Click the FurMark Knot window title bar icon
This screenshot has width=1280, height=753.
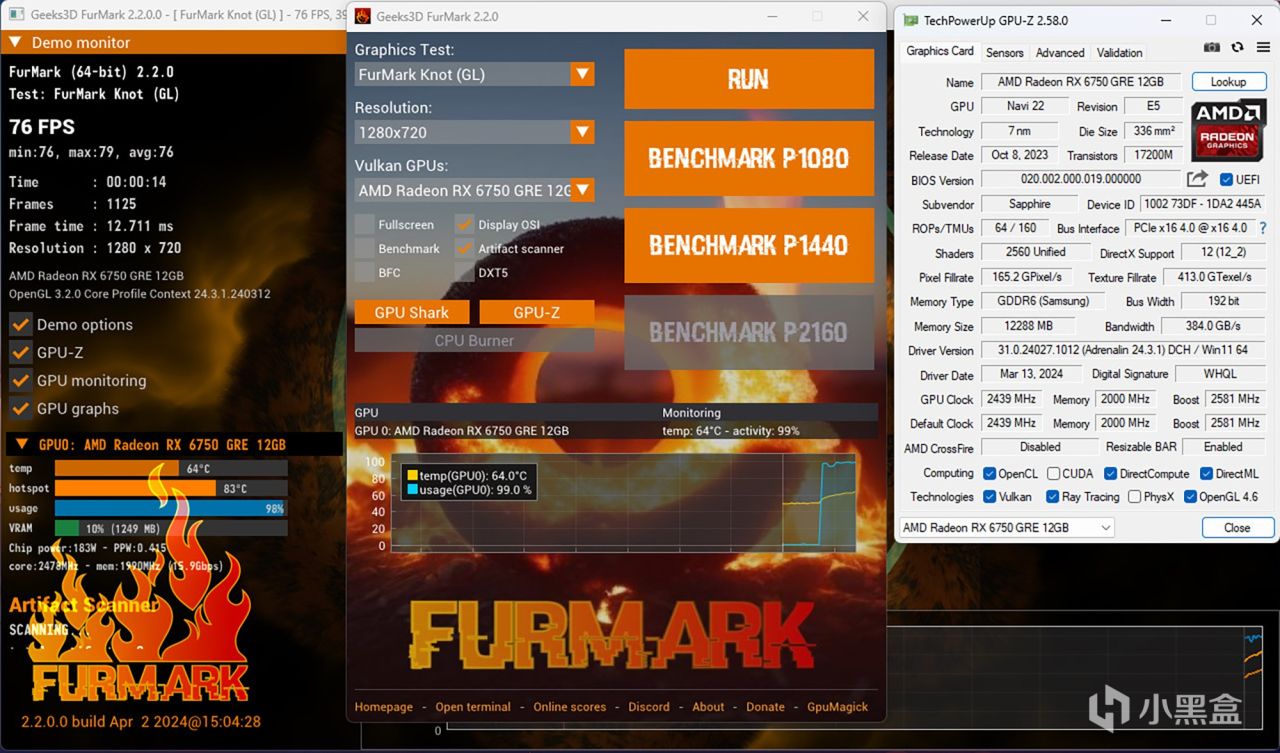[x=17, y=15]
